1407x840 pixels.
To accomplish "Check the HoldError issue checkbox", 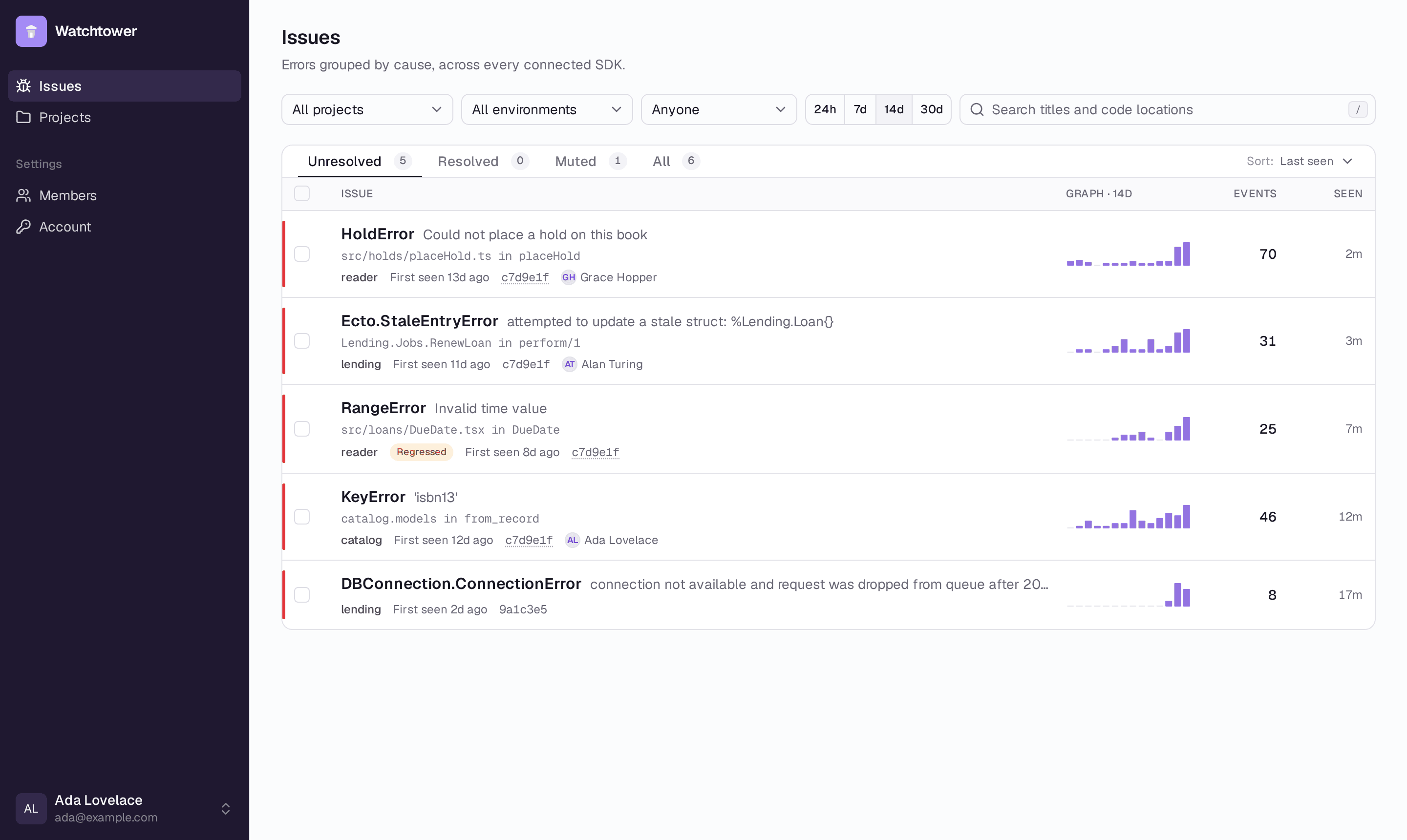I will (x=302, y=253).
